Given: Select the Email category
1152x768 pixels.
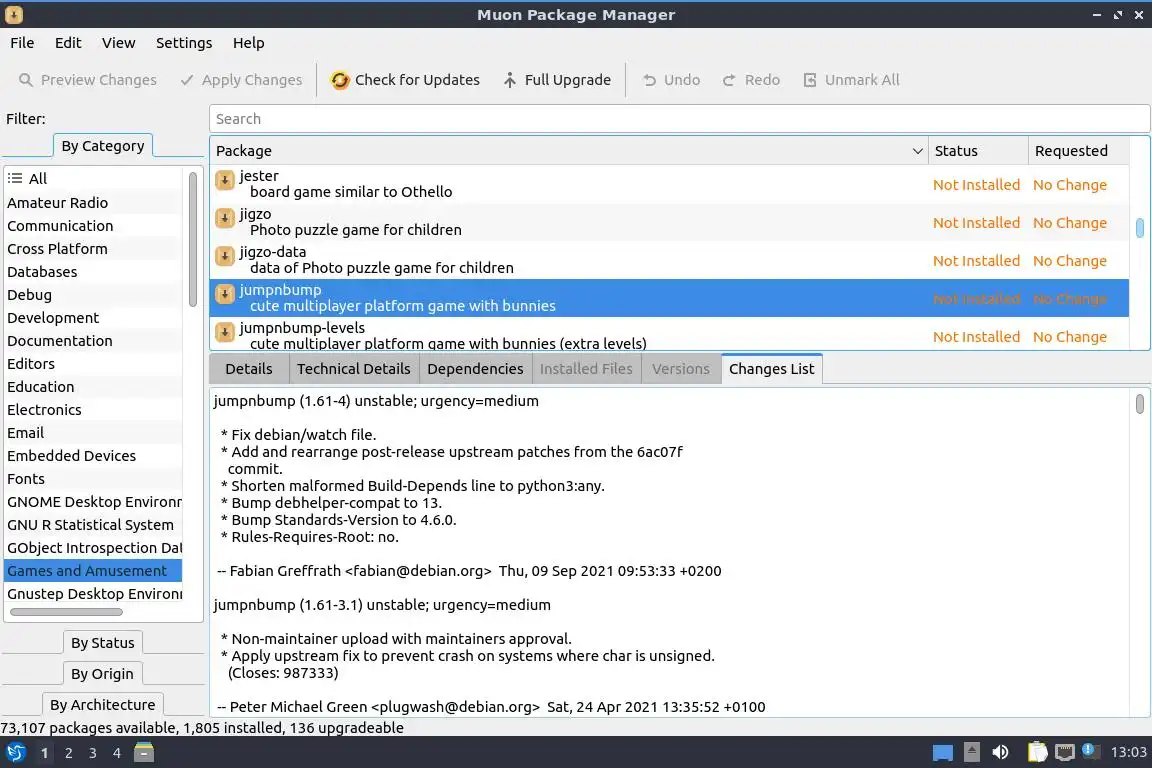Looking at the screenshot, I should (93, 433).
